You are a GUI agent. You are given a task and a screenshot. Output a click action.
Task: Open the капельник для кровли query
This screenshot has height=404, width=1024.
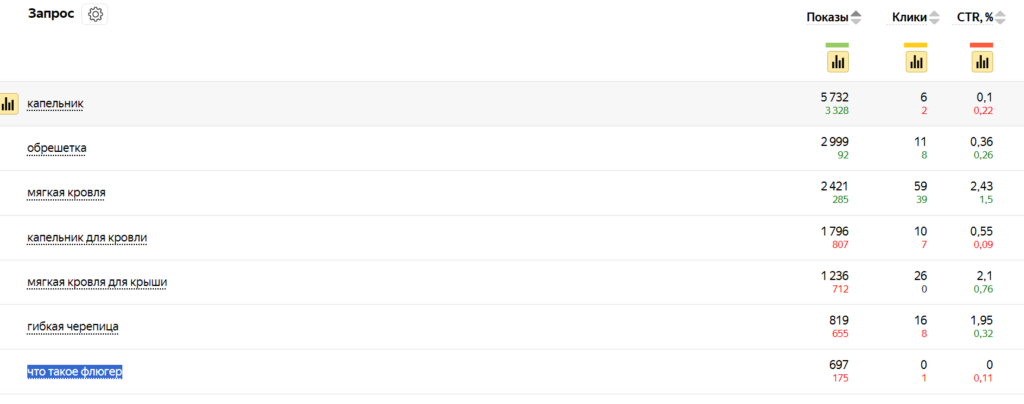click(x=87, y=237)
